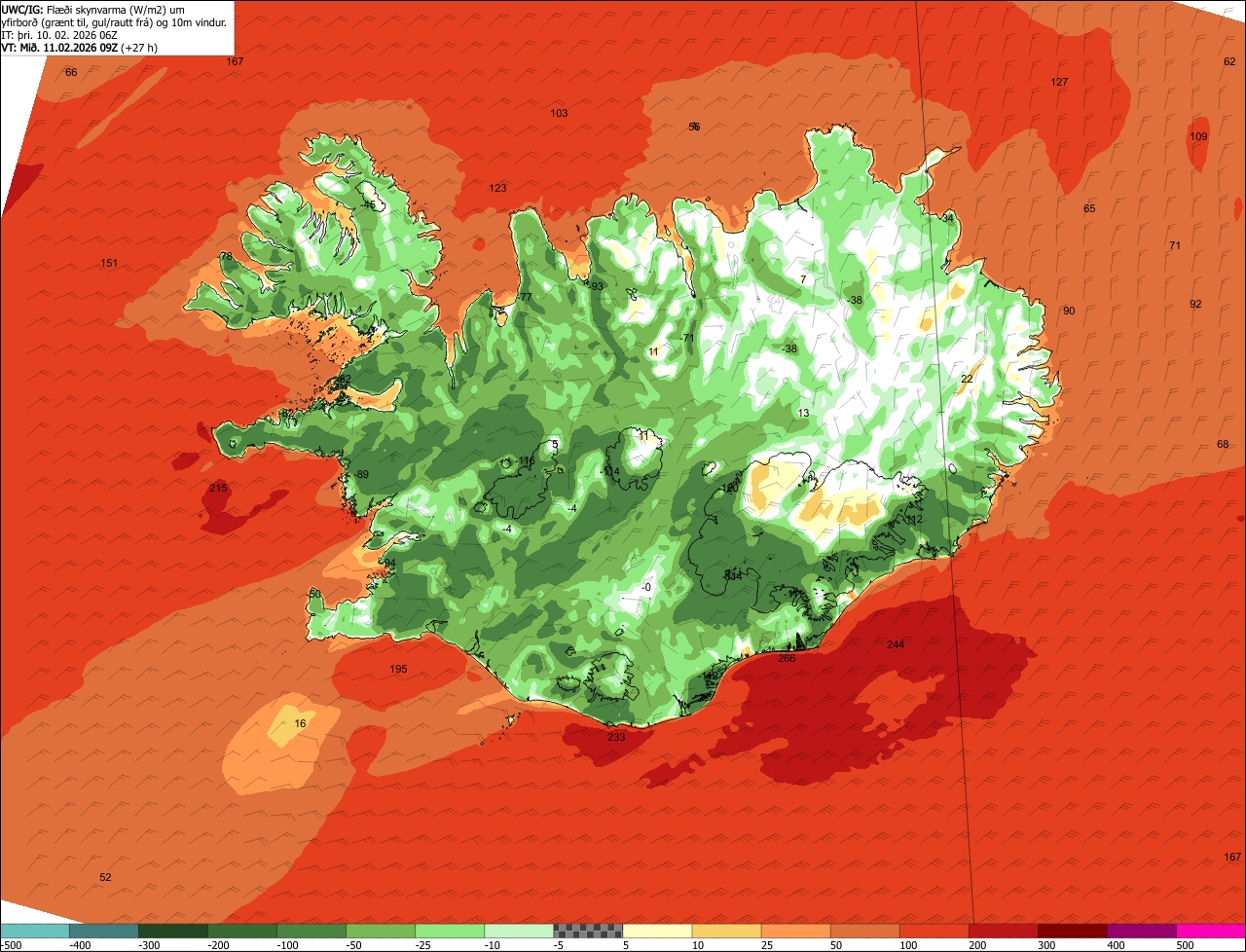This screenshot has height=952, width=1246.
Task: Click the value "195" off the southwest coast
Action: (398, 669)
